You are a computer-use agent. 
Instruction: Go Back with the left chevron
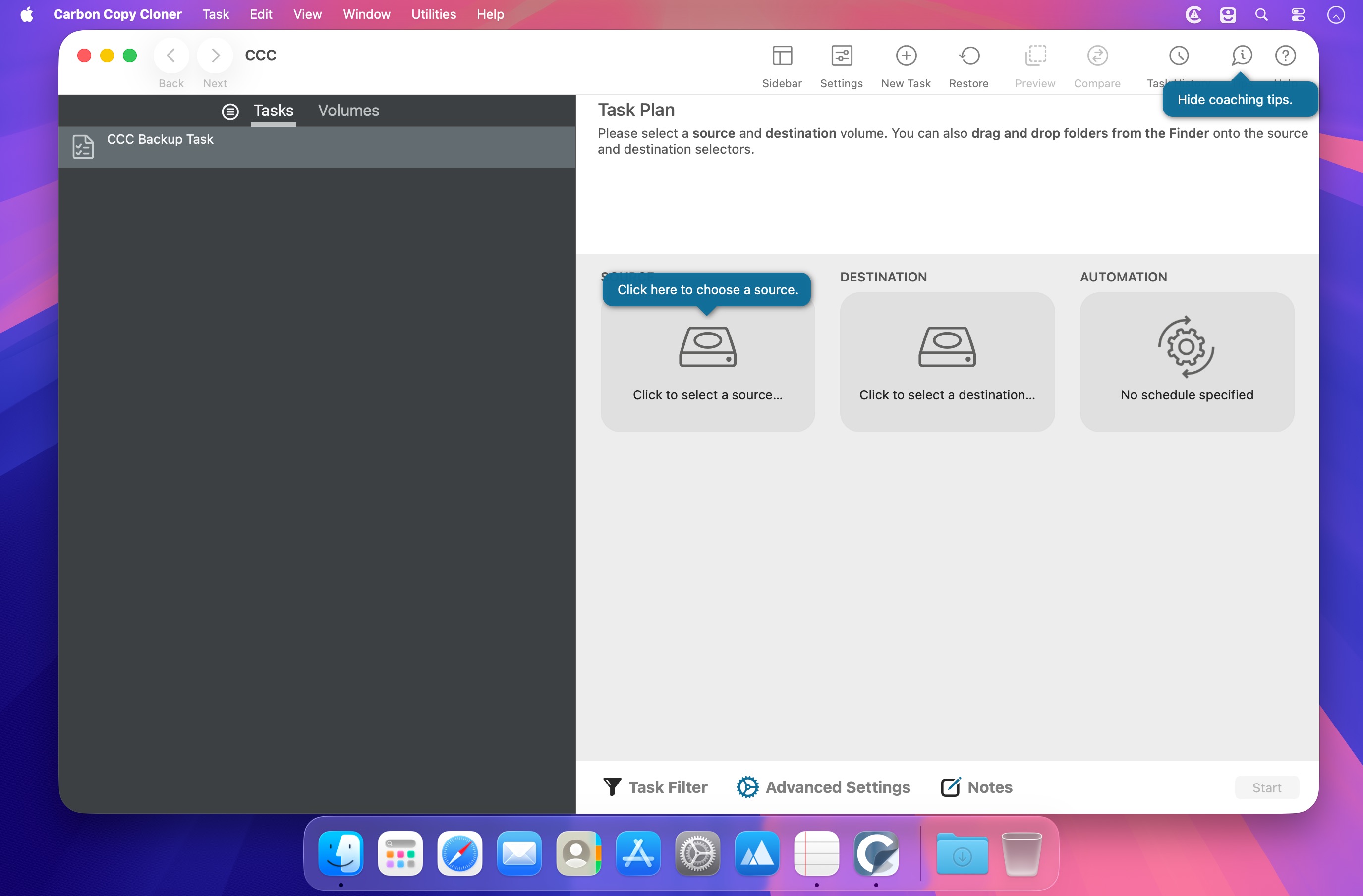coord(170,56)
